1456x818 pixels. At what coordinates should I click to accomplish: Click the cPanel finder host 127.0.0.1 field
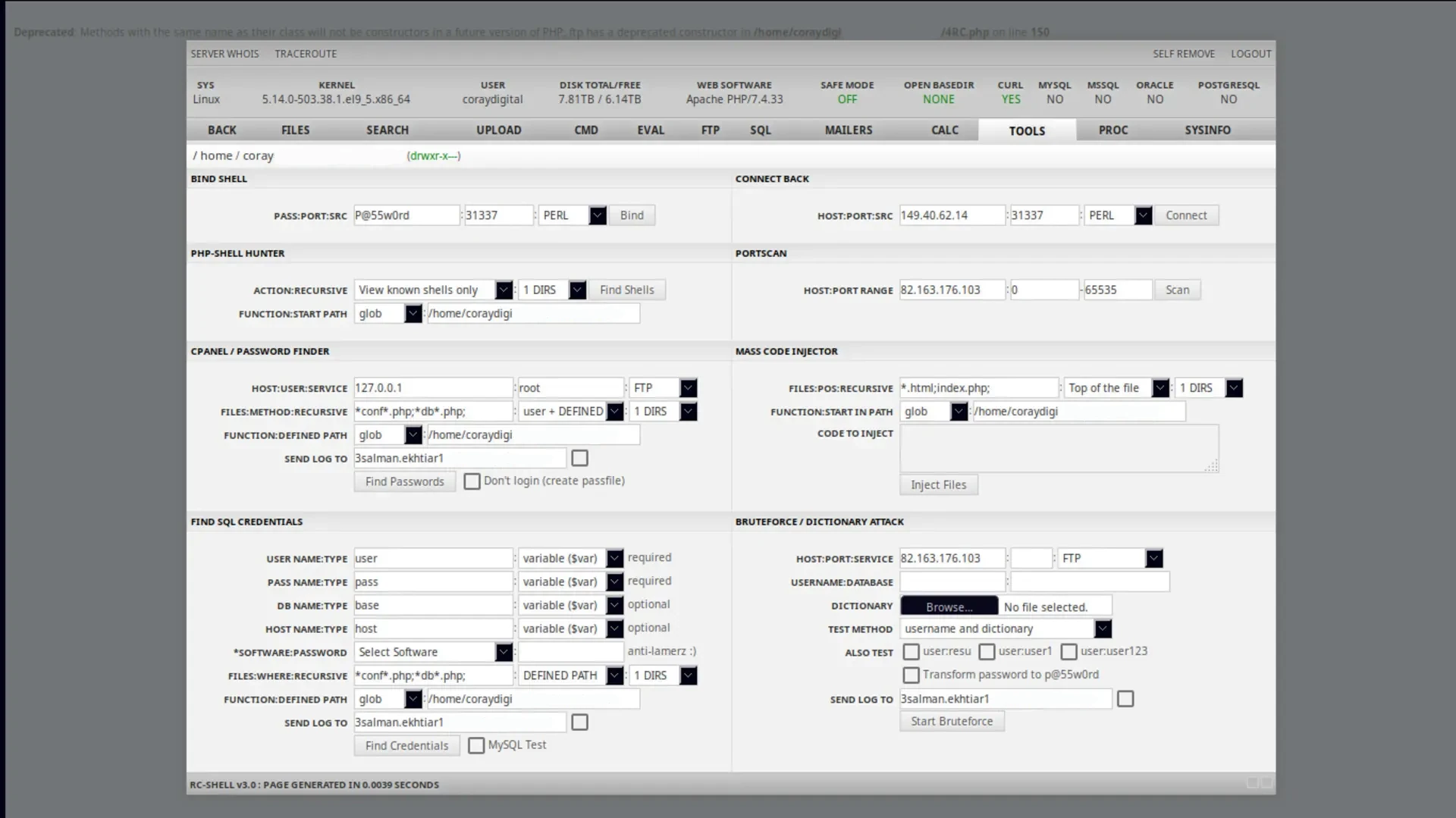(433, 387)
